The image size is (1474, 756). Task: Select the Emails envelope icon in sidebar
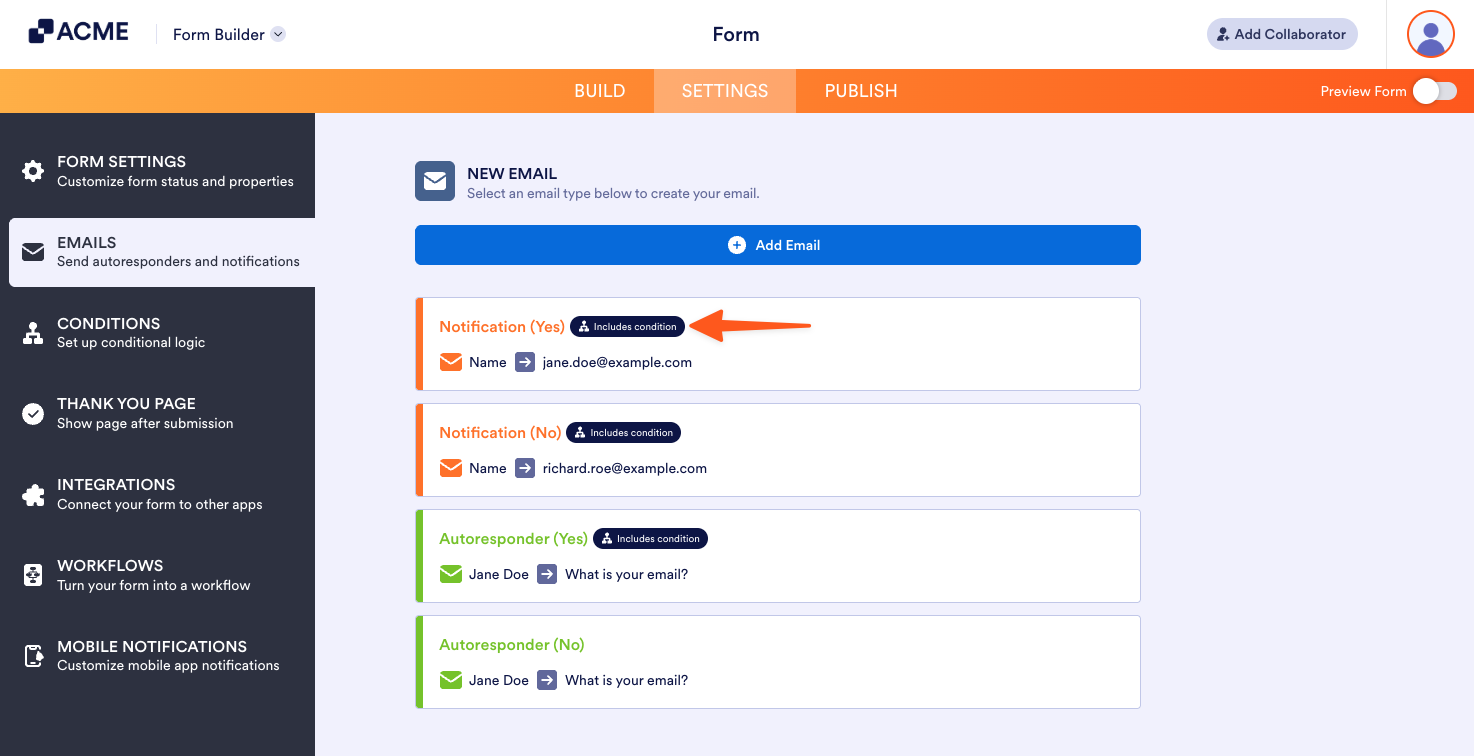[x=33, y=252]
